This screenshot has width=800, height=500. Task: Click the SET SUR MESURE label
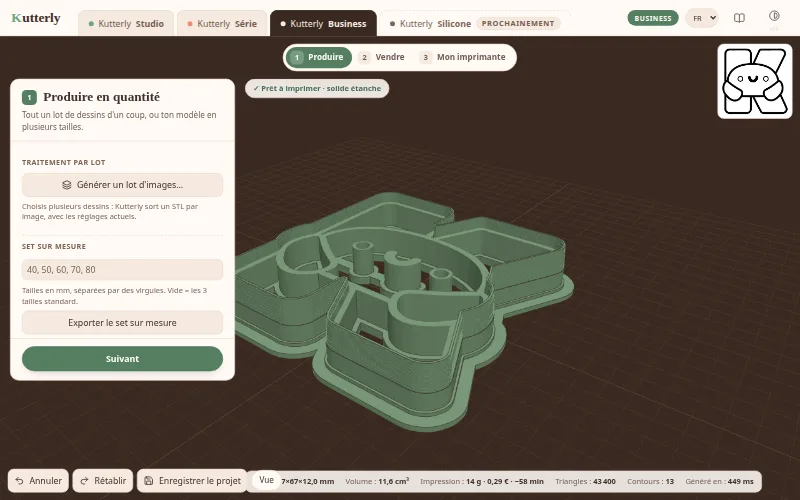tap(54, 246)
